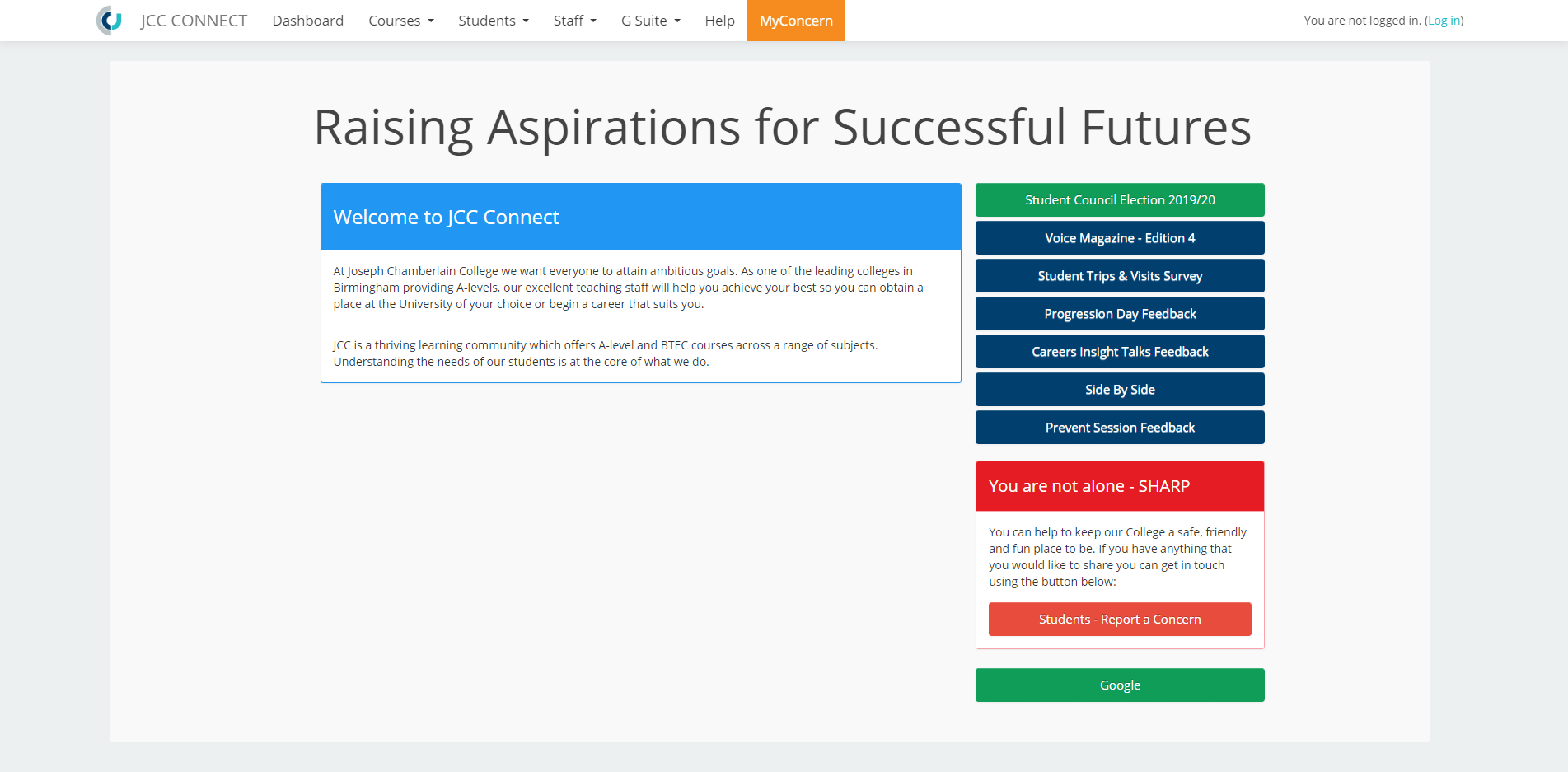Viewport: 1568px width, 772px height.
Task: Open the JCC CONNECT home link
Action: click(194, 21)
